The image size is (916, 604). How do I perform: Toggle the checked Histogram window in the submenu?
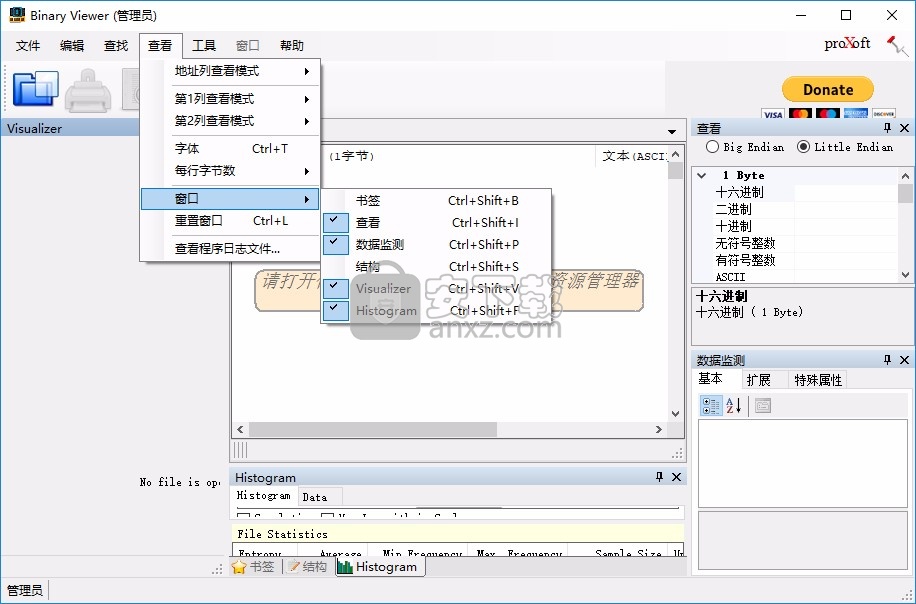coord(436,311)
